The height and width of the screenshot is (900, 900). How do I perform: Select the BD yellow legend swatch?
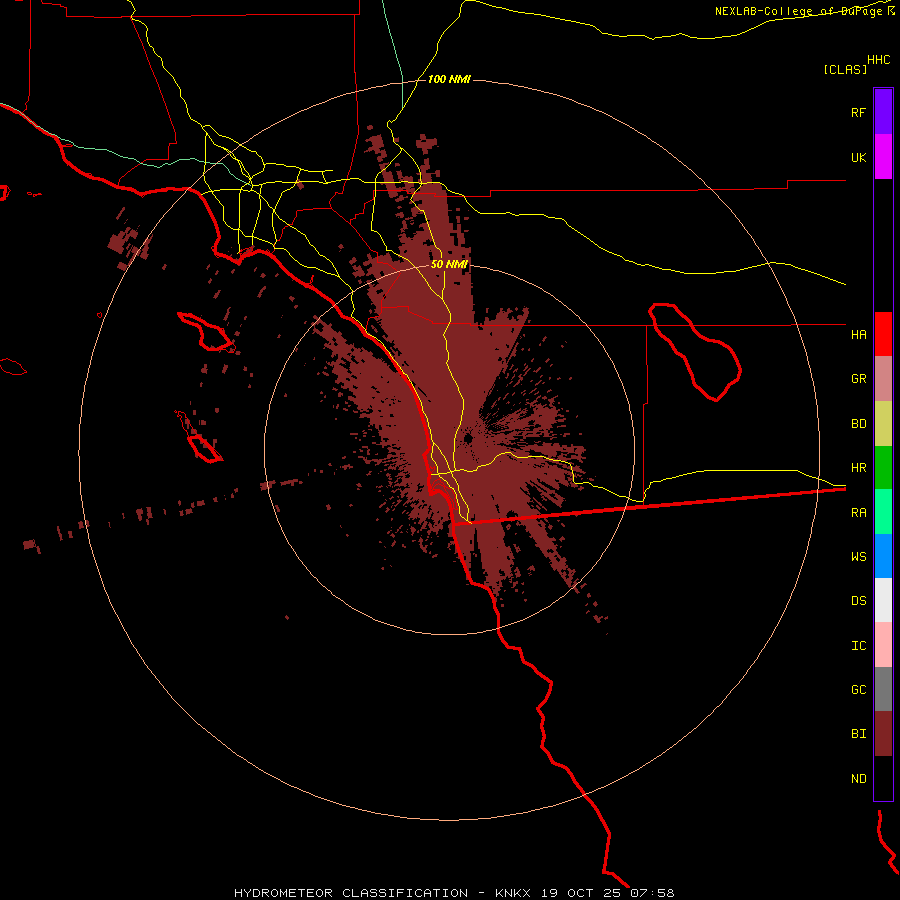pyautogui.click(x=883, y=424)
